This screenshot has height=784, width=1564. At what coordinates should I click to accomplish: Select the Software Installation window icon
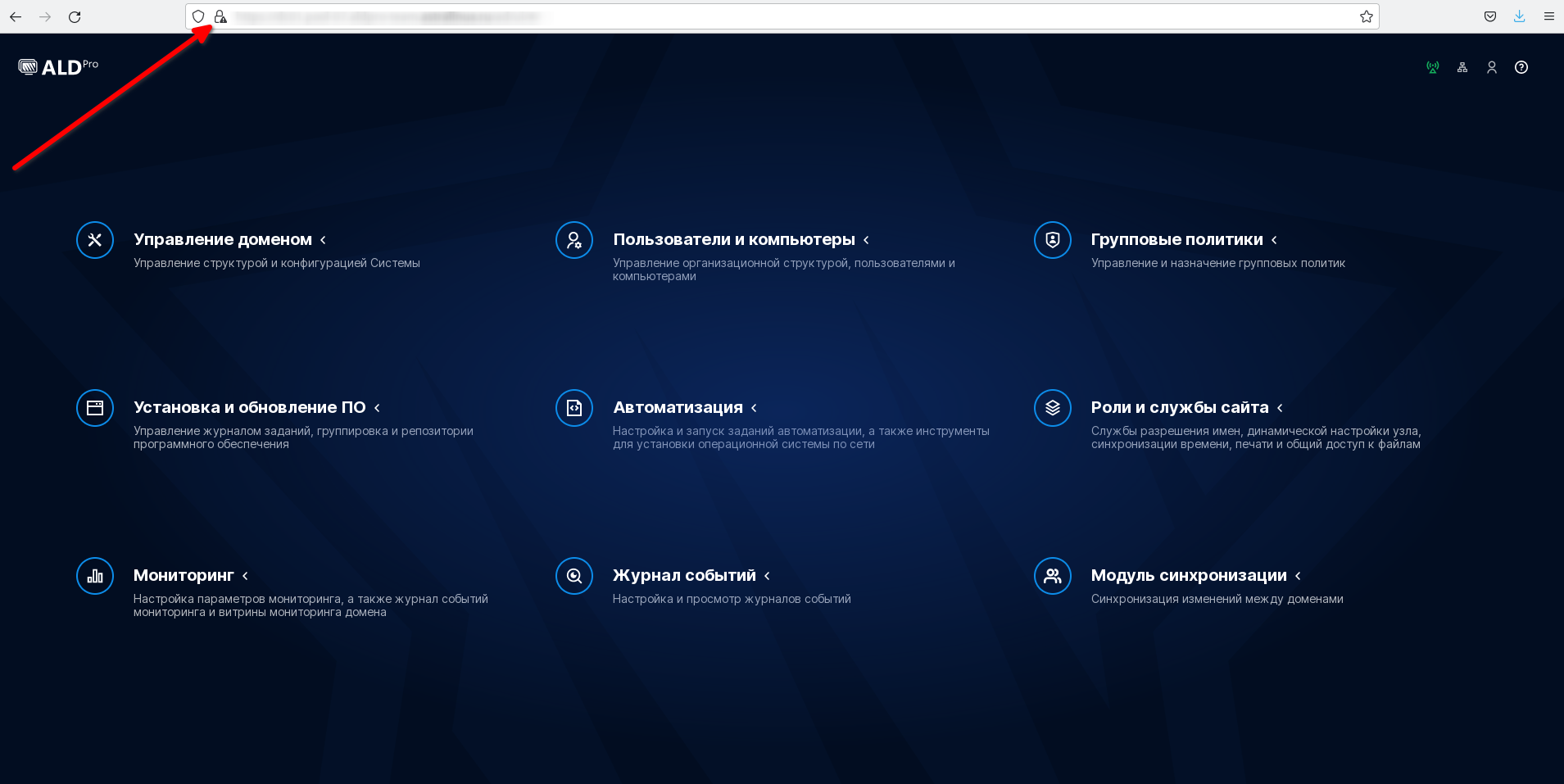pyautogui.click(x=95, y=408)
